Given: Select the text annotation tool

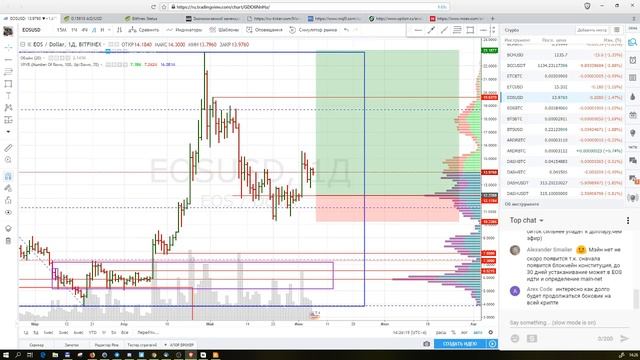Looking at the screenshot, I should click(8, 96).
